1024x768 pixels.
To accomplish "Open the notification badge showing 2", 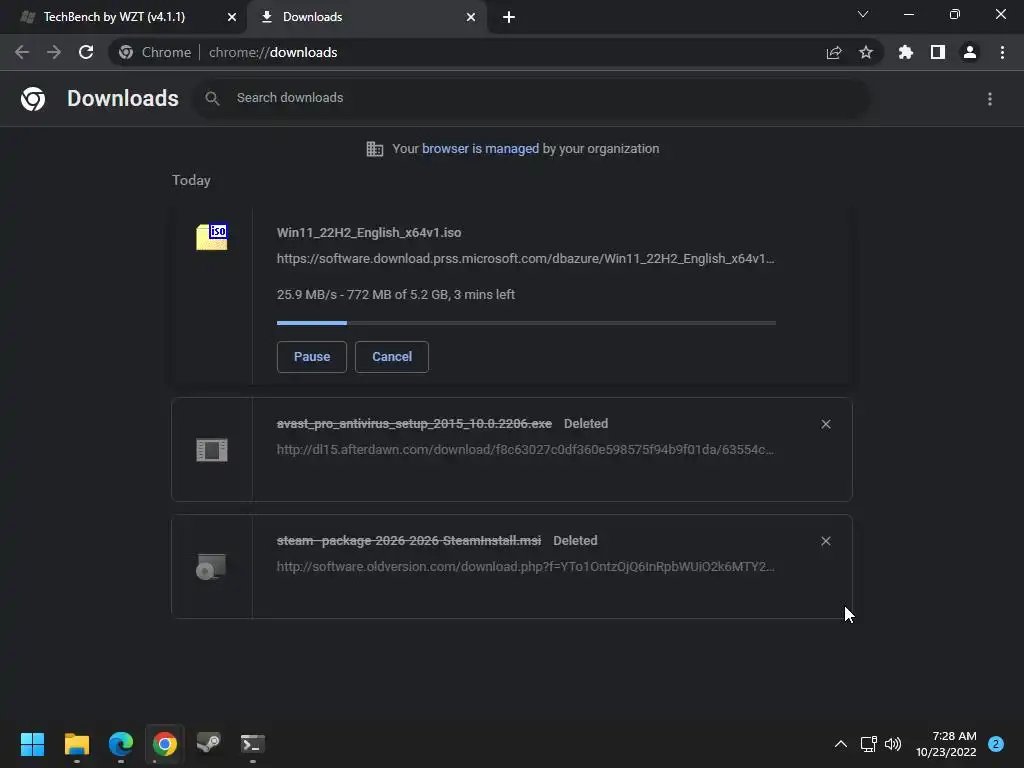I will 996,744.
